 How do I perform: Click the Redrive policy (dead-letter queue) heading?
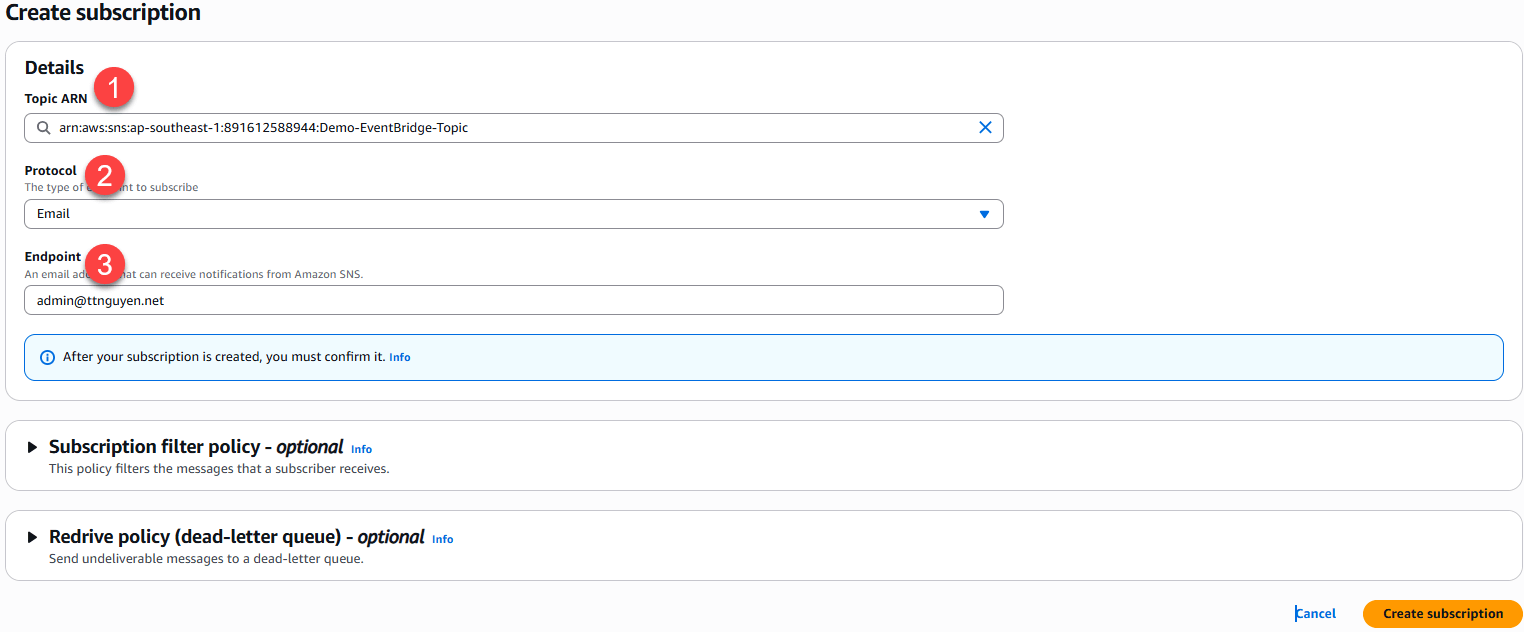[x=236, y=537]
